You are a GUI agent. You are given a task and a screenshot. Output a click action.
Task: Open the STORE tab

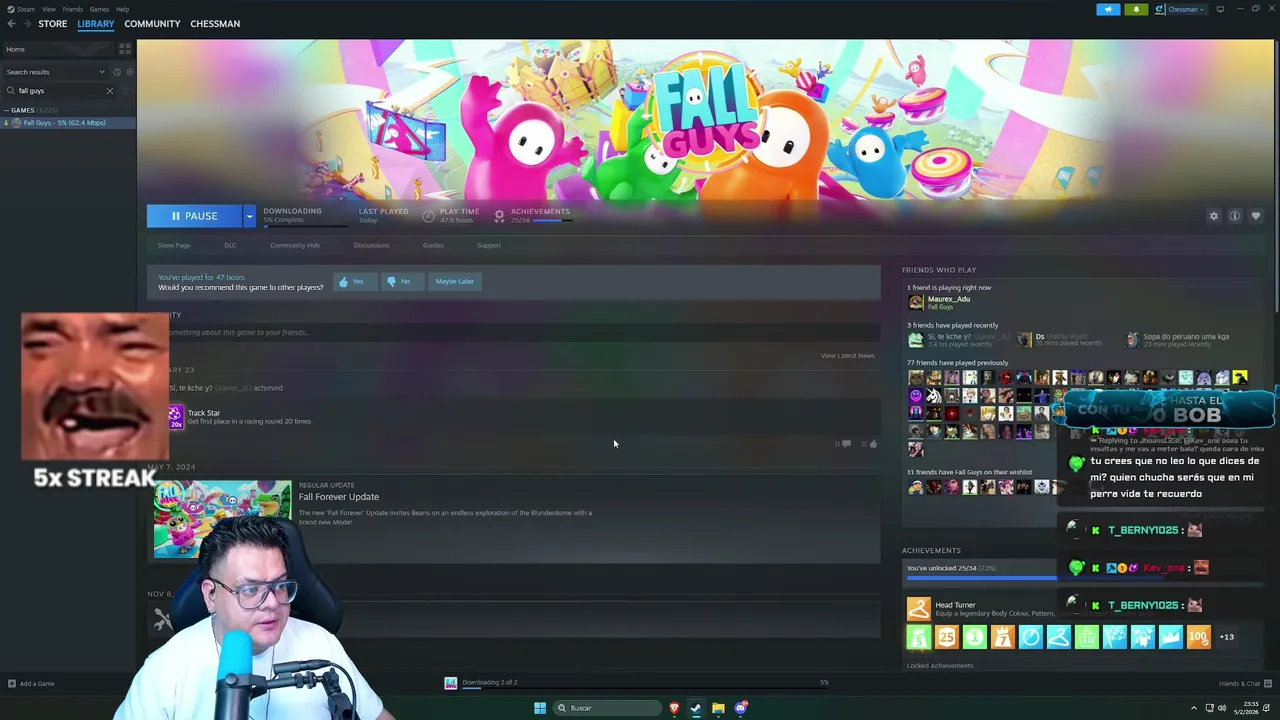click(53, 24)
